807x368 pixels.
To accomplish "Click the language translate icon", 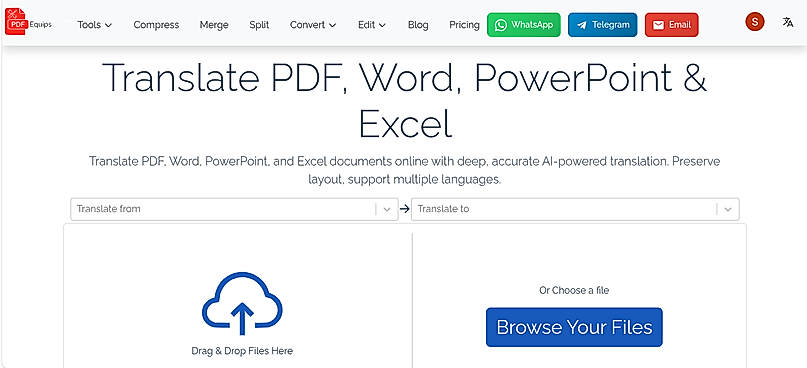I will point(788,22).
